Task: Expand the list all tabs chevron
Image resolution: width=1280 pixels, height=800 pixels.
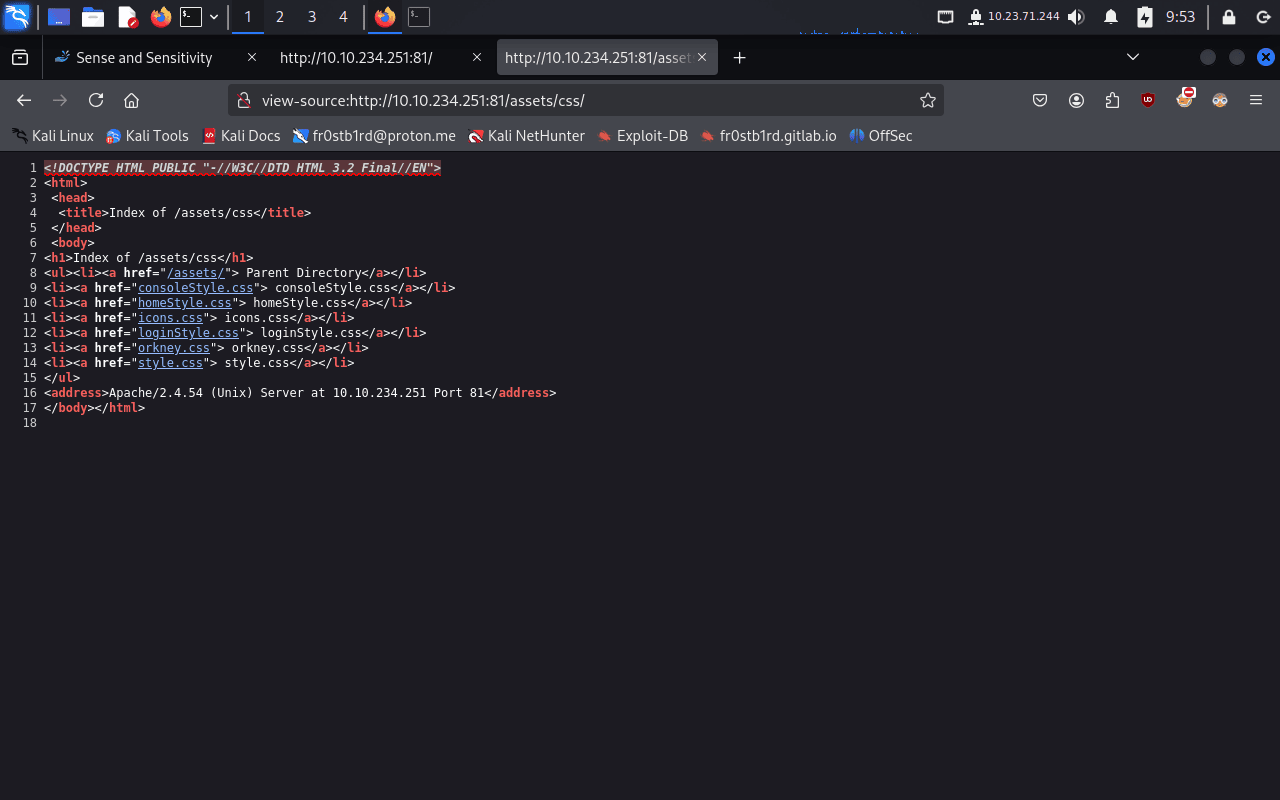Action: [1133, 58]
